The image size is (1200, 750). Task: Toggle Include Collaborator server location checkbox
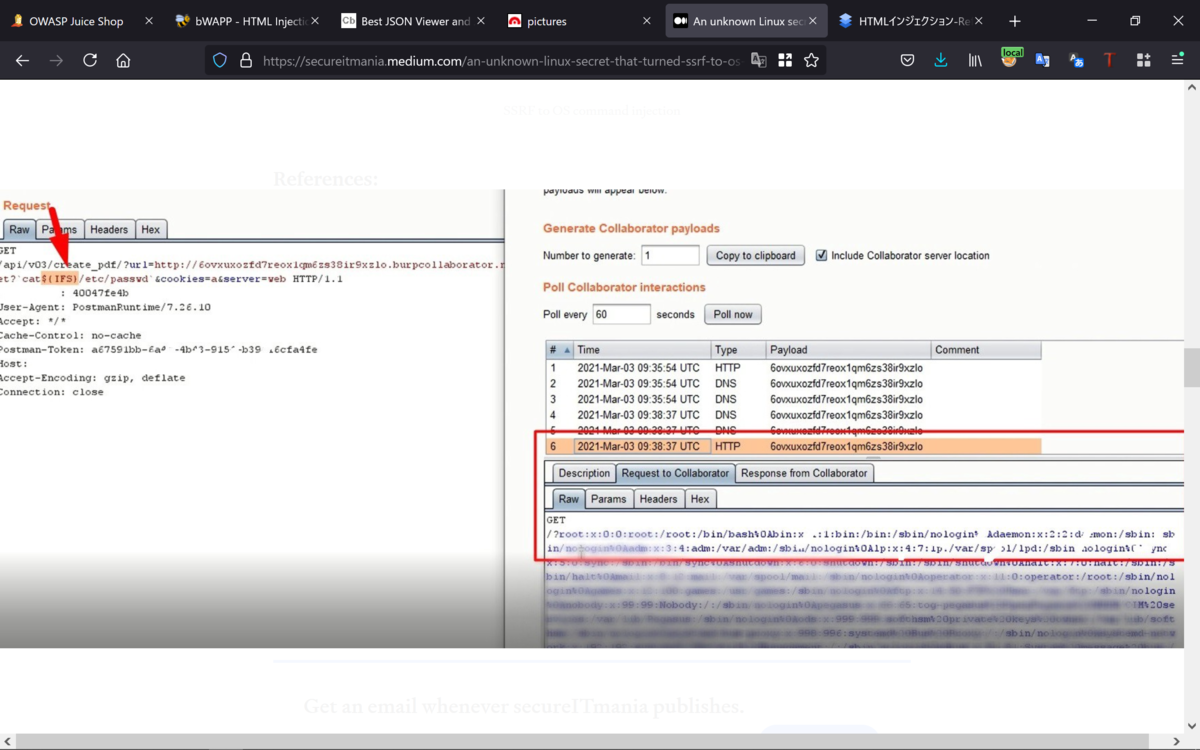822,255
